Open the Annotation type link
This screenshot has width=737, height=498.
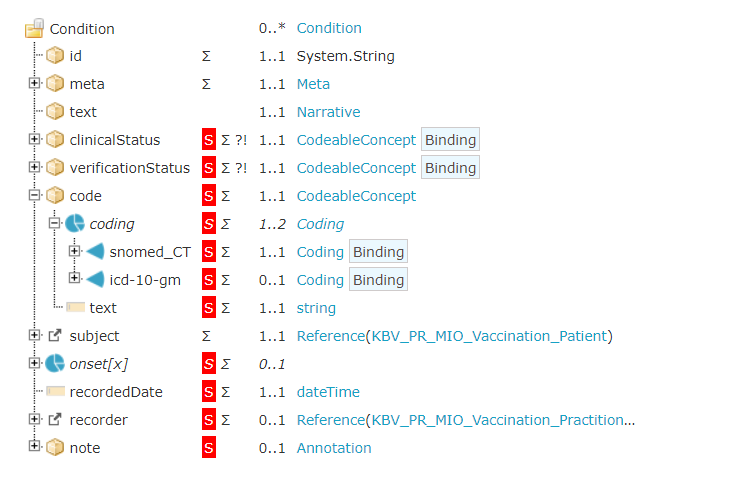[x=333, y=448]
